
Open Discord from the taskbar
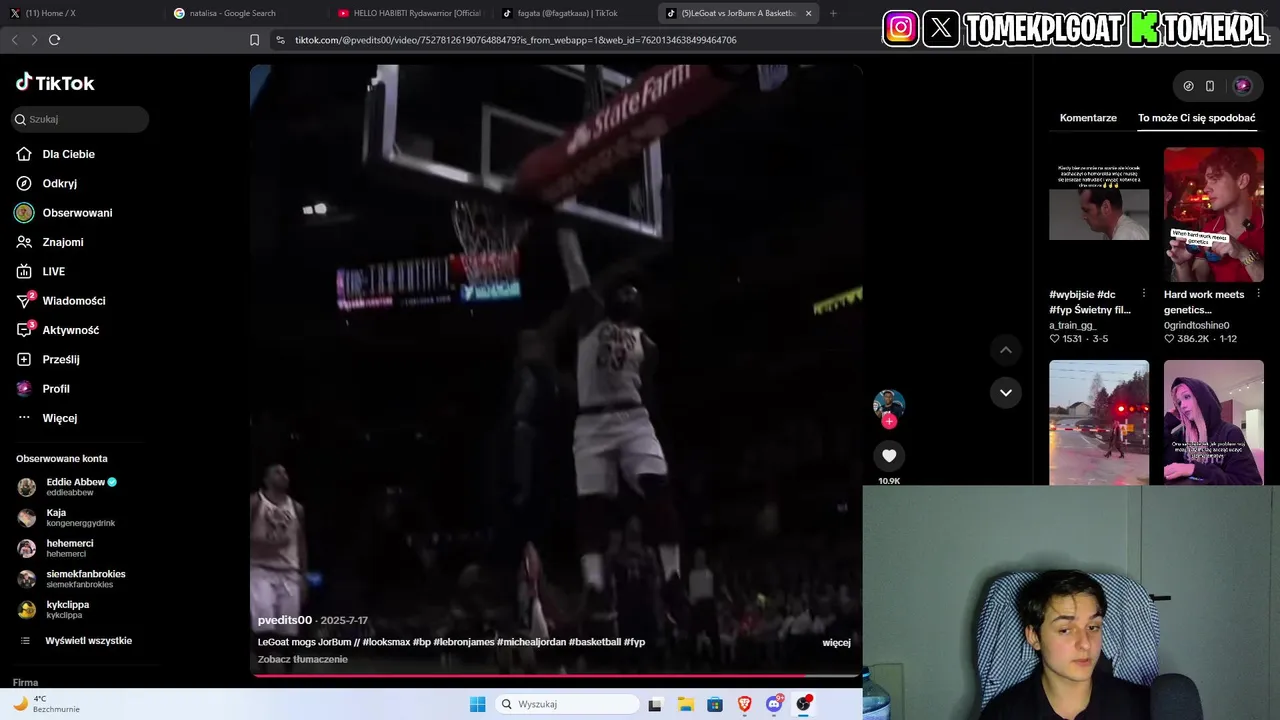pos(774,704)
